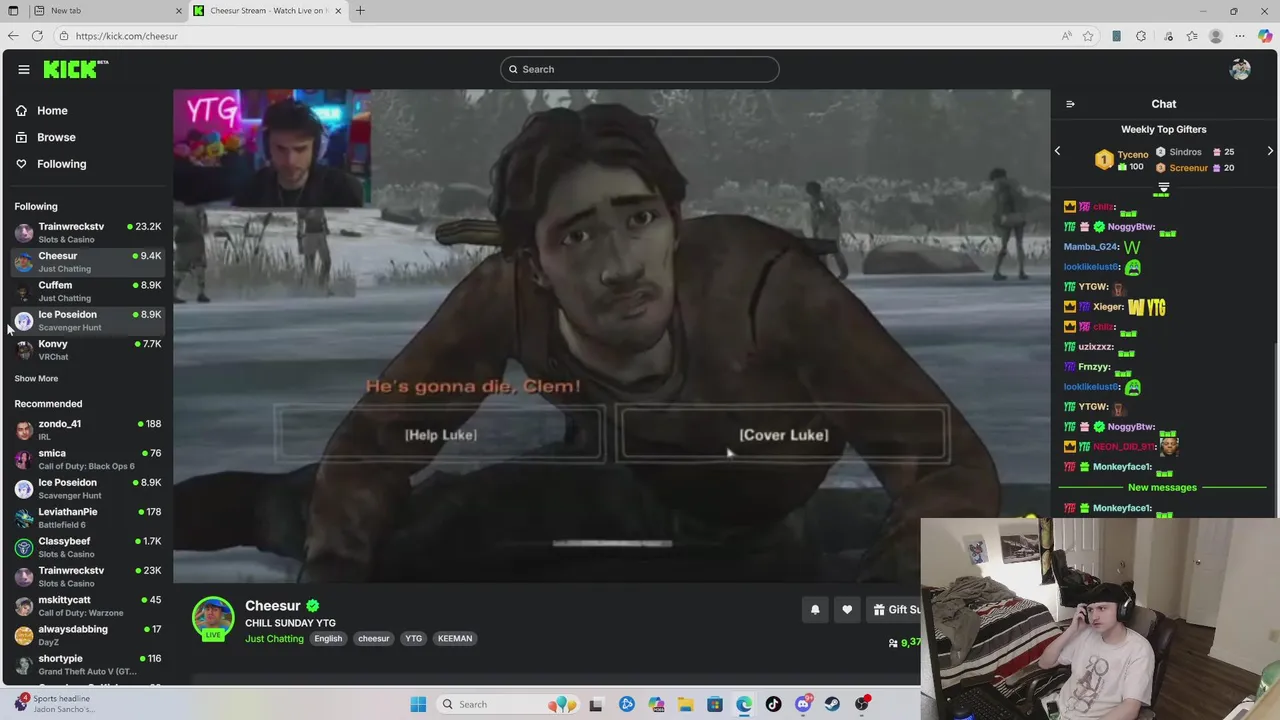Click Tyceno top gifter name
This screenshot has height=720, width=1280.
click(x=1133, y=155)
